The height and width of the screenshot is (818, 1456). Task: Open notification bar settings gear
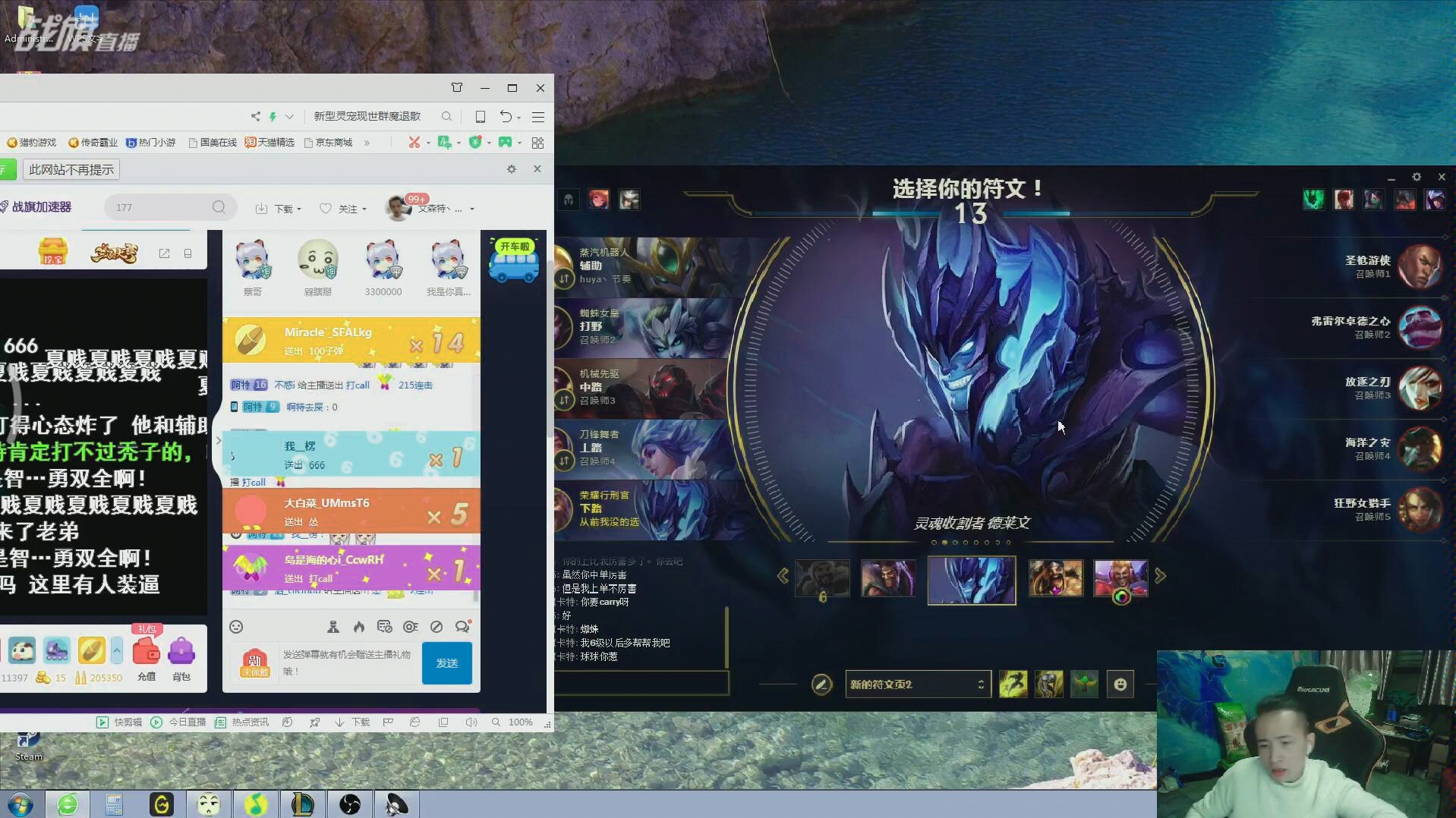tap(512, 169)
